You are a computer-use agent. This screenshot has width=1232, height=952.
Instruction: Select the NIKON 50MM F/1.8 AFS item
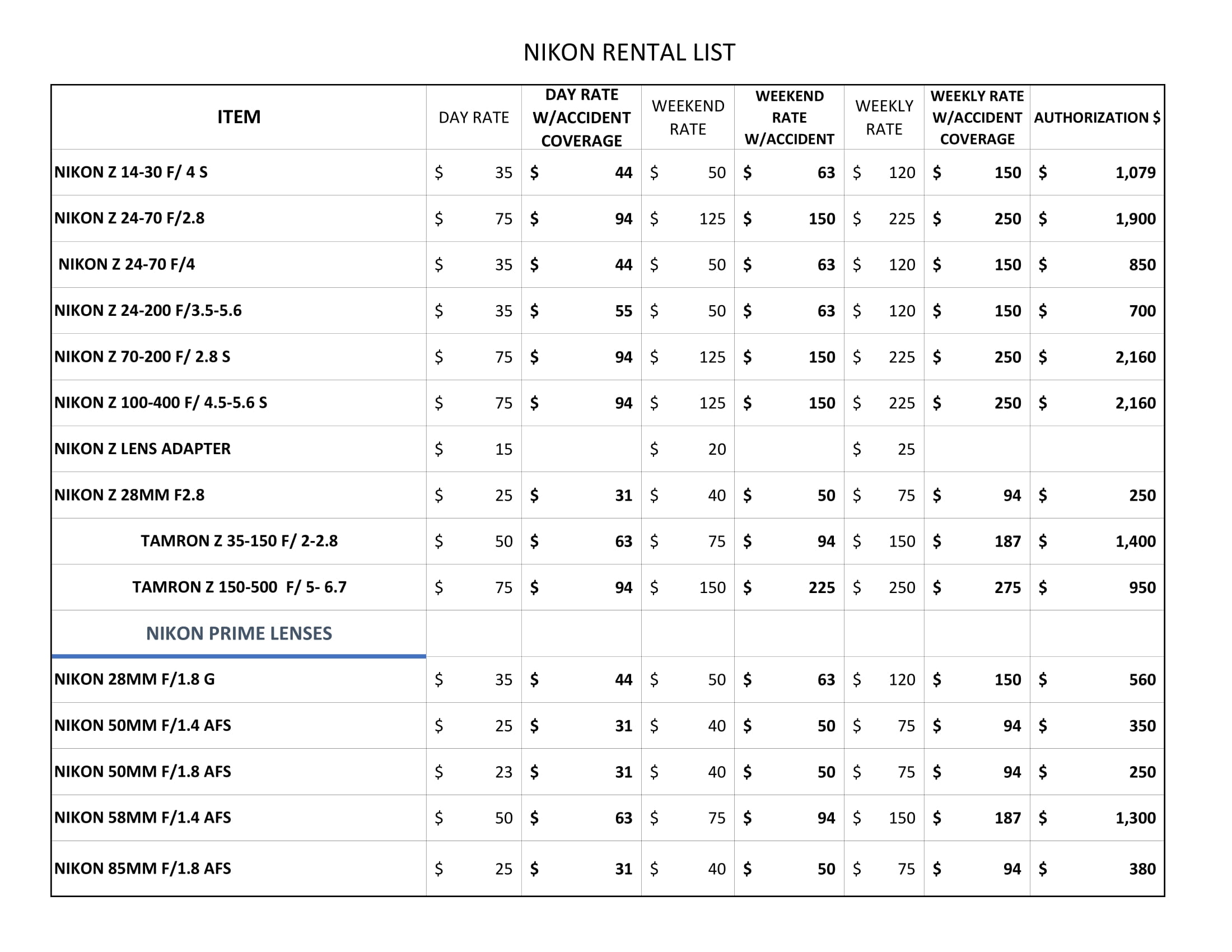pyautogui.click(x=143, y=772)
